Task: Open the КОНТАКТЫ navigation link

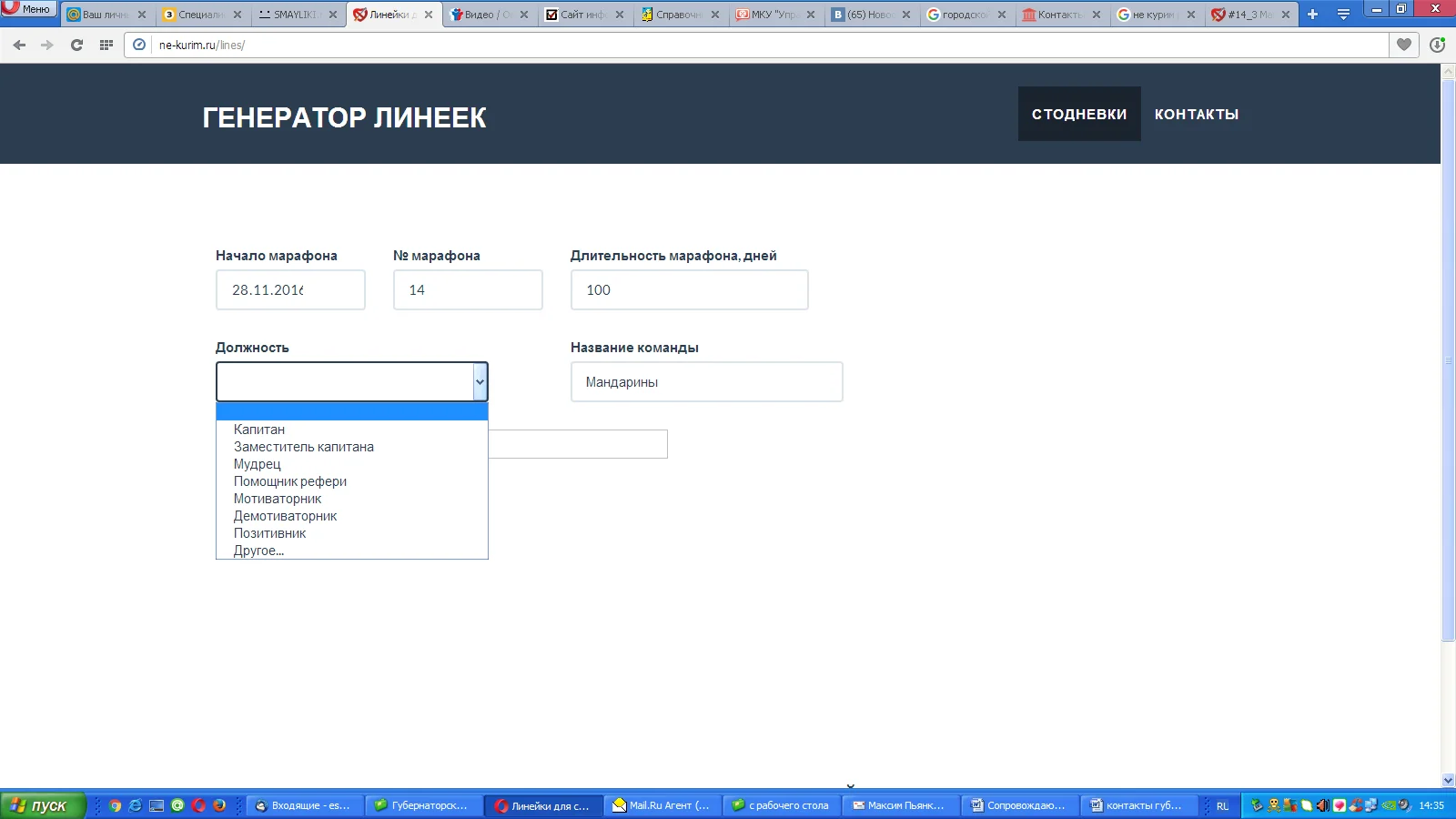Action: [1197, 114]
